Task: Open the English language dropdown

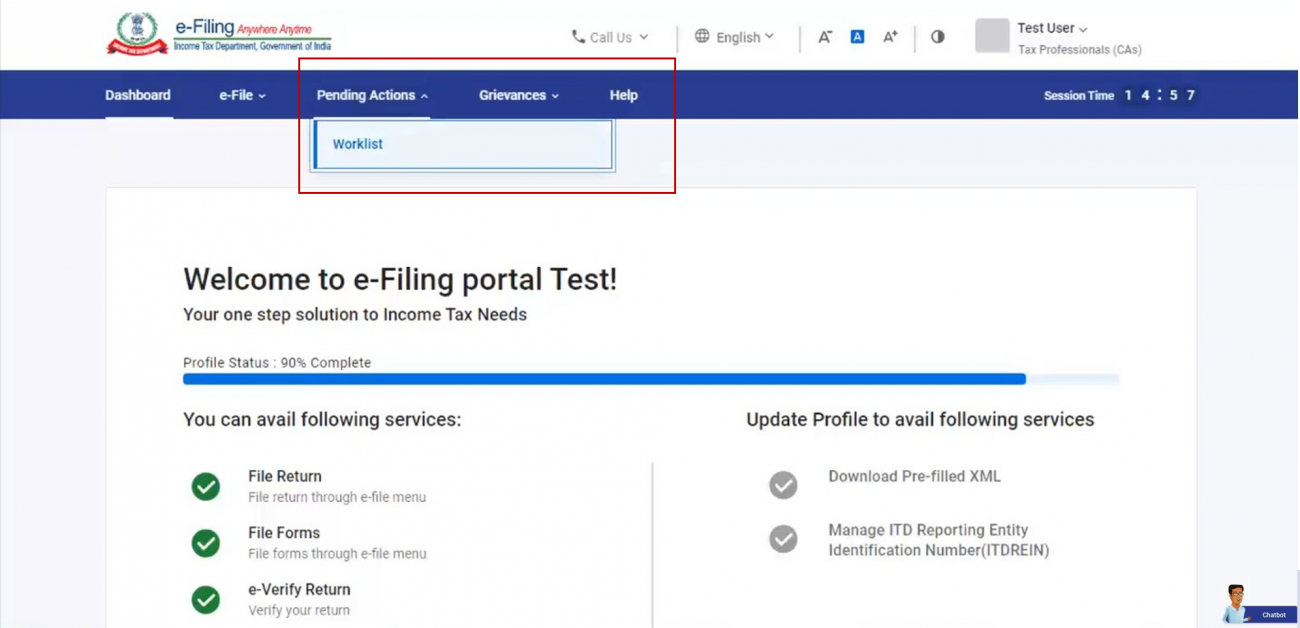Action: click(x=737, y=37)
